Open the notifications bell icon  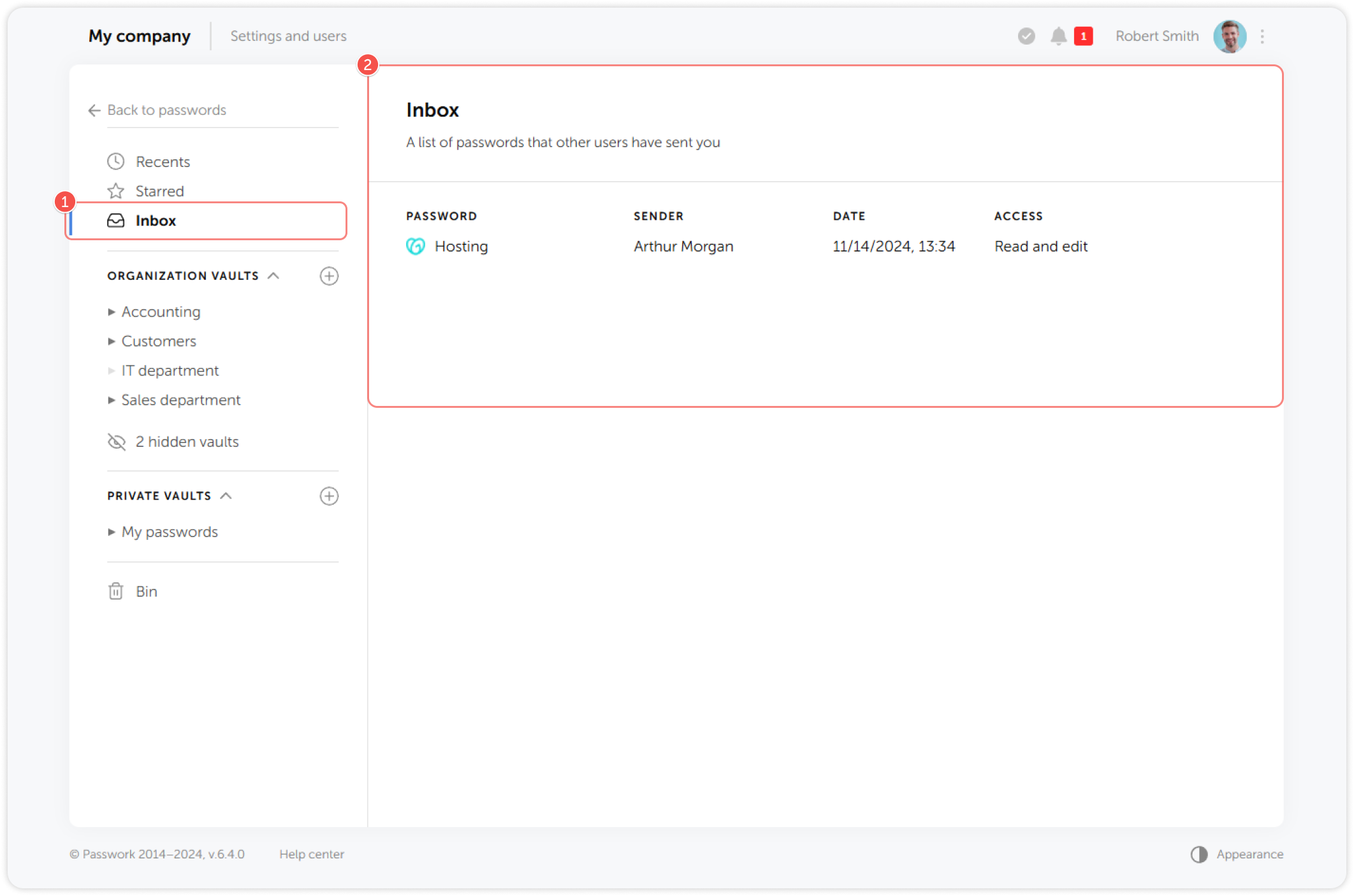[1058, 36]
